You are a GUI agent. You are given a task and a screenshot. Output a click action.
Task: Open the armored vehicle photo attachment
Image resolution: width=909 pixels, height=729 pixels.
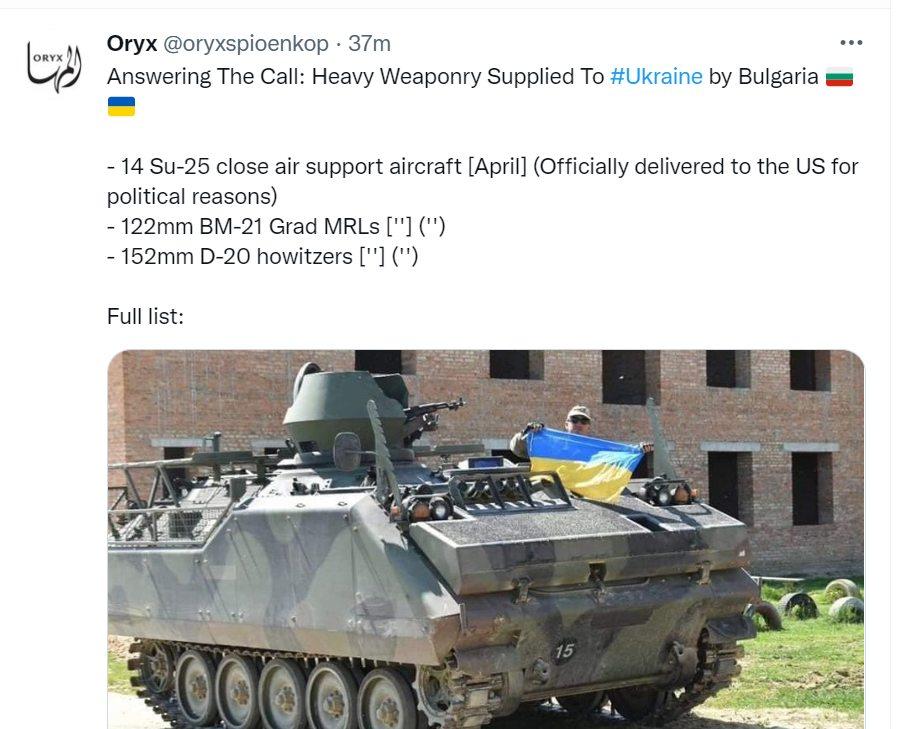[x=485, y=539]
